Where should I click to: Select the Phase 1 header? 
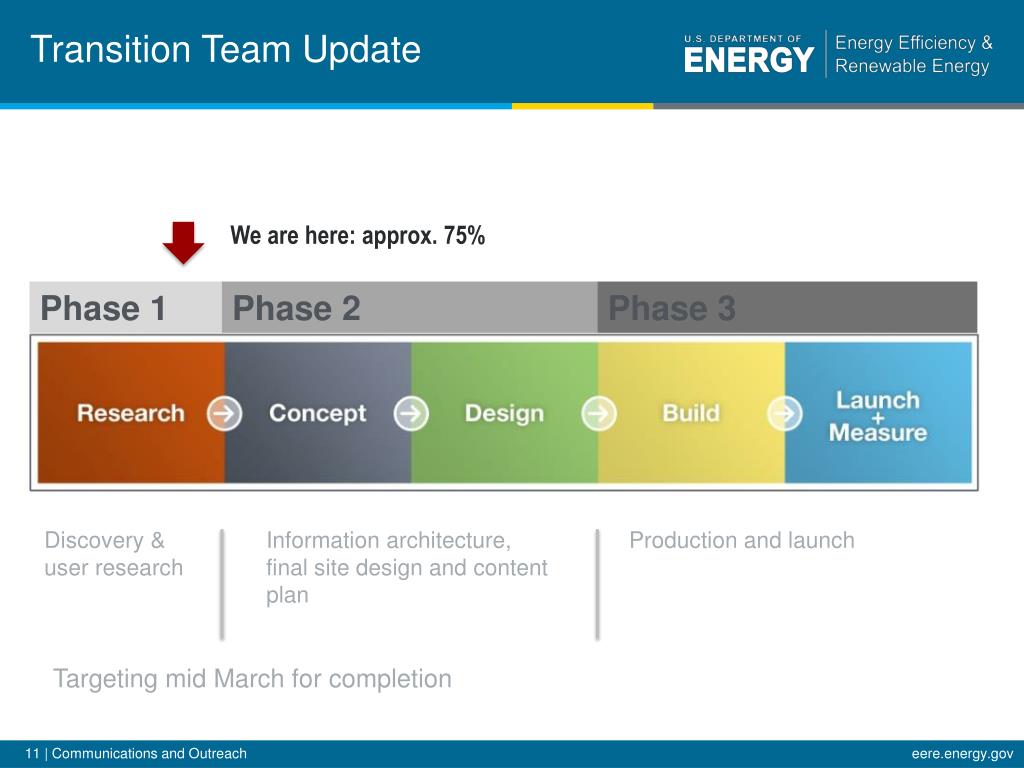point(126,308)
